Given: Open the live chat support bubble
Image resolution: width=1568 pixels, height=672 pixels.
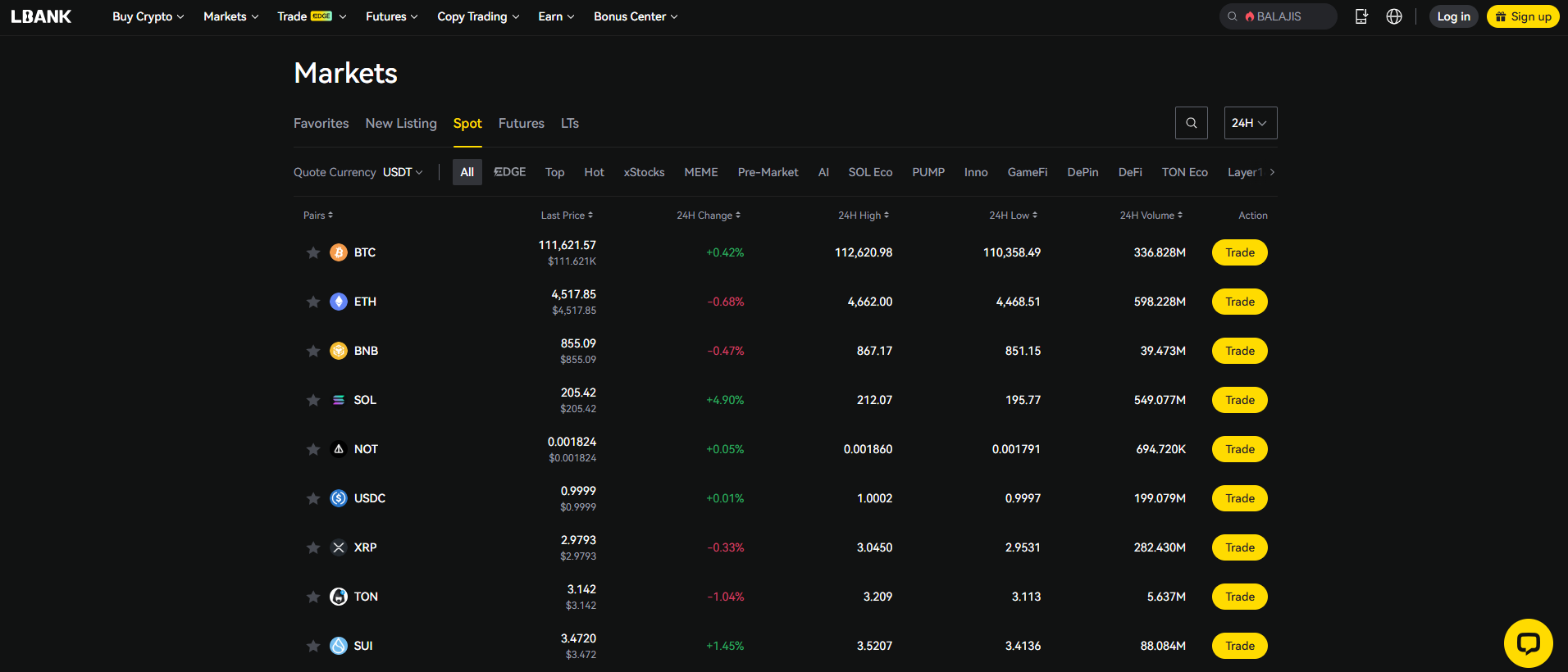Looking at the screenshot, I should click(1529, 643).
